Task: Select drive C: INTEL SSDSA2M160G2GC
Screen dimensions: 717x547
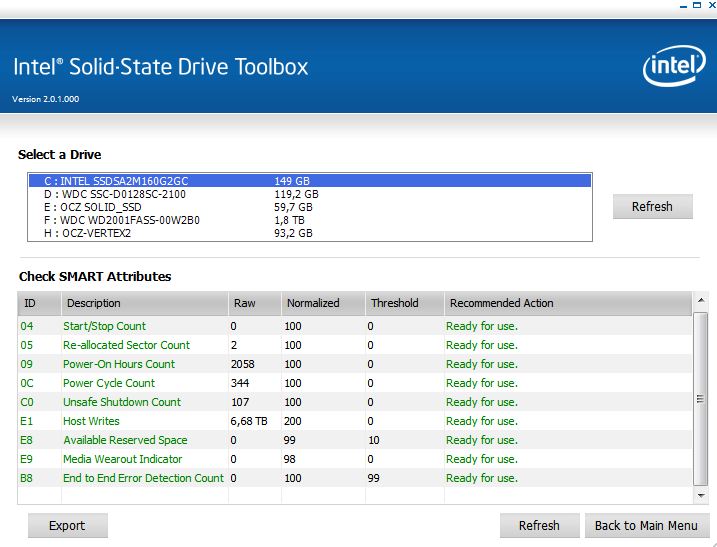Action: click(x=310, y=181)
